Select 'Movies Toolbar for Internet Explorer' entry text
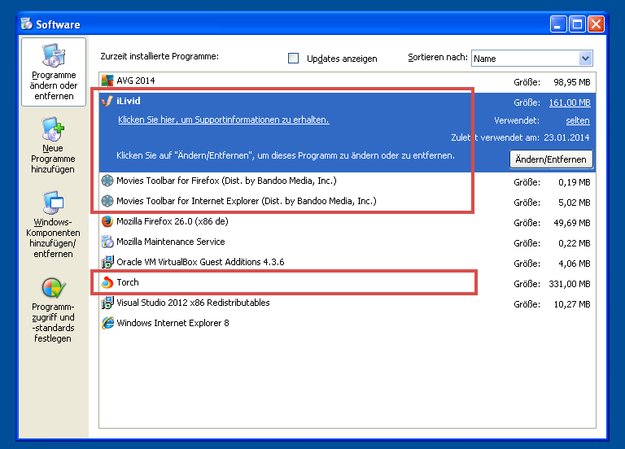The image size is (625, 449). pyautogui.click(x=246, y=201)
